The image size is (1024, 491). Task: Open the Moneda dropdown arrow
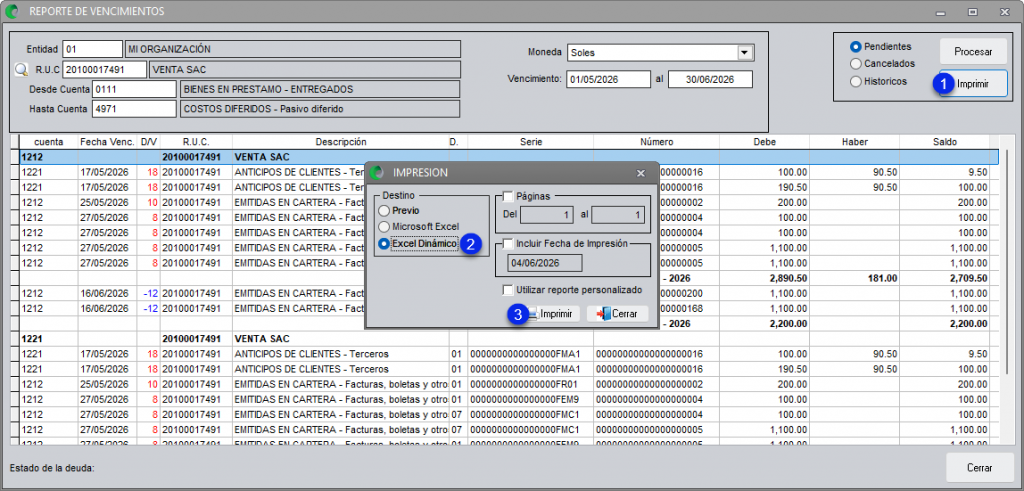[743, 52]
